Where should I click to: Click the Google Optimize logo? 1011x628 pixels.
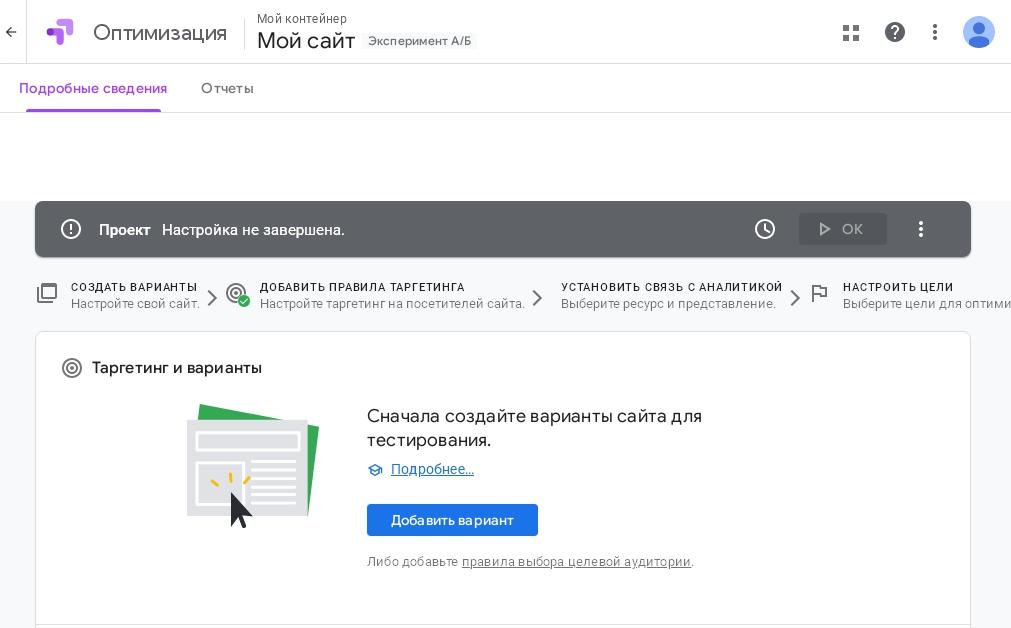pos(60,32)
